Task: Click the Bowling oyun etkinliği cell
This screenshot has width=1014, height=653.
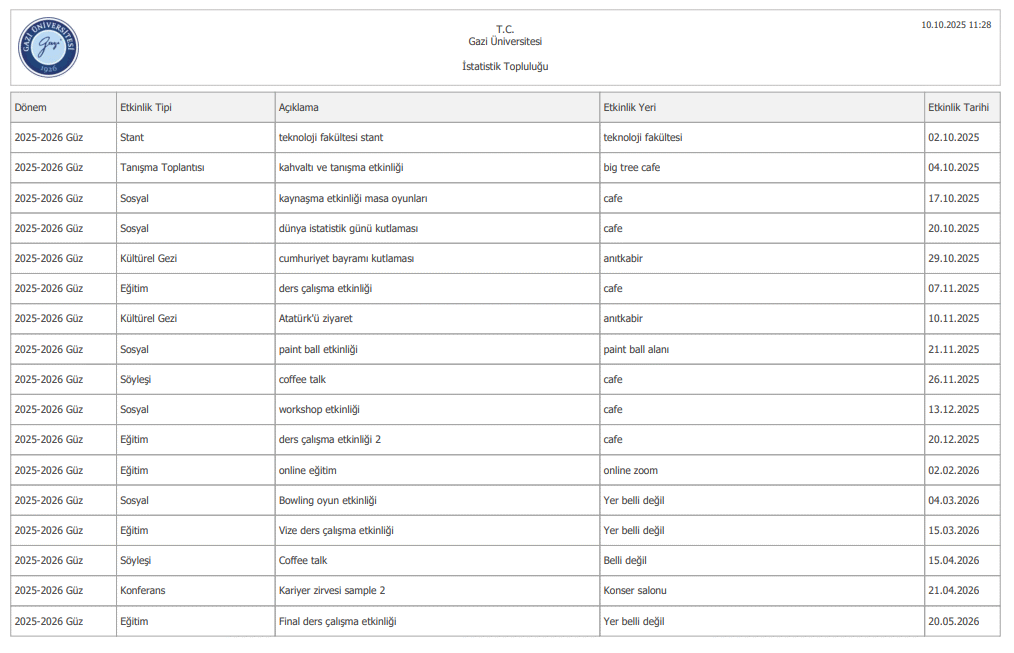Action: click(x=328, y=500)
